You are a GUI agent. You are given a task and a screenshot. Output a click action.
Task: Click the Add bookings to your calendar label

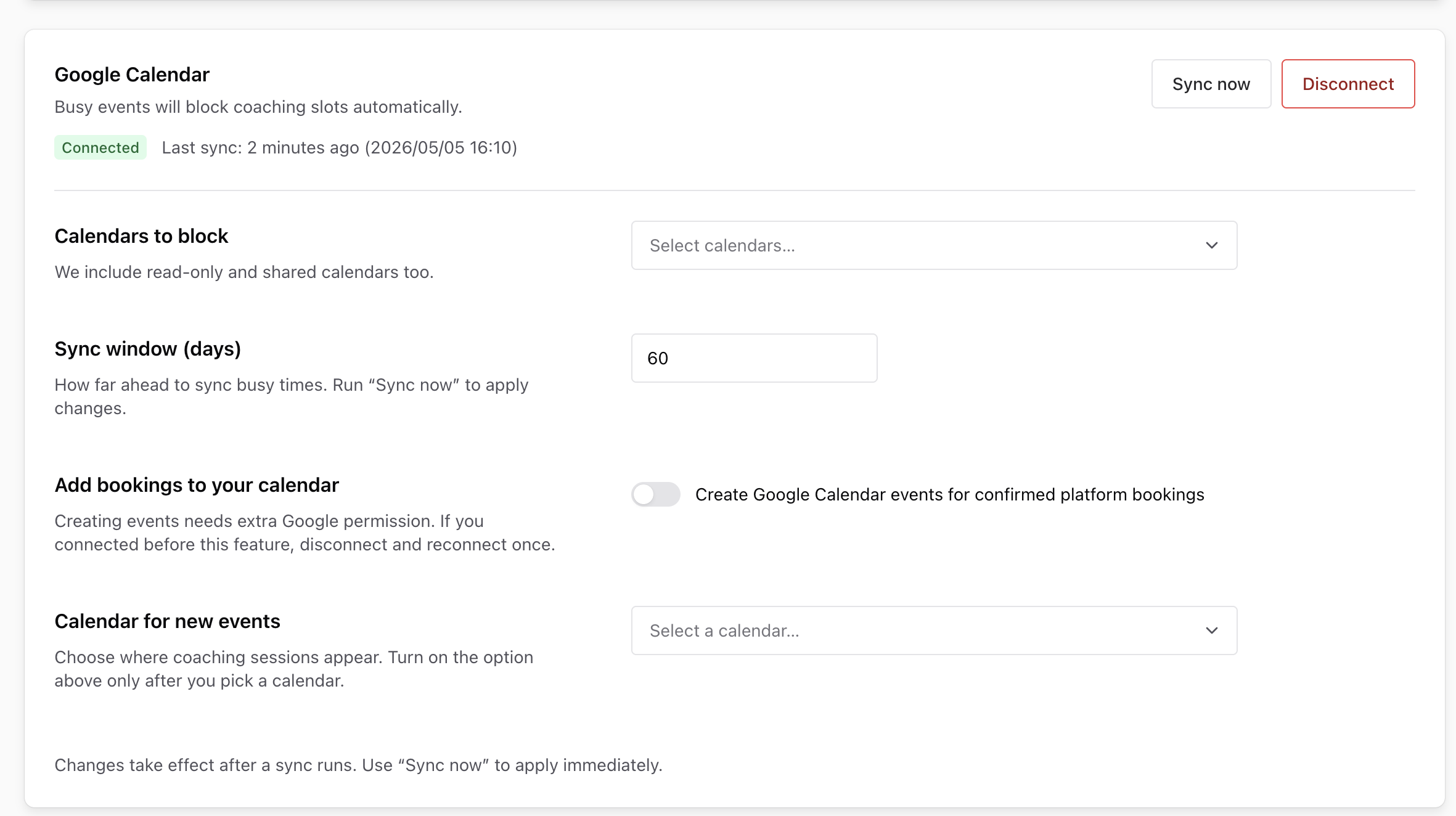[197, 485]
